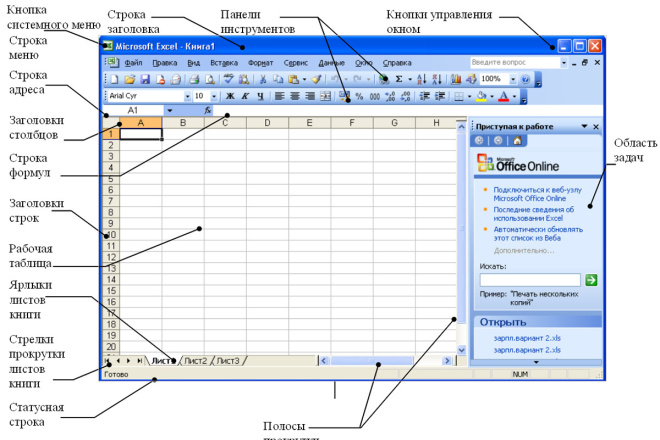
Task: Apply Comma Style 000 icon
Action: [x=375, y=96]
